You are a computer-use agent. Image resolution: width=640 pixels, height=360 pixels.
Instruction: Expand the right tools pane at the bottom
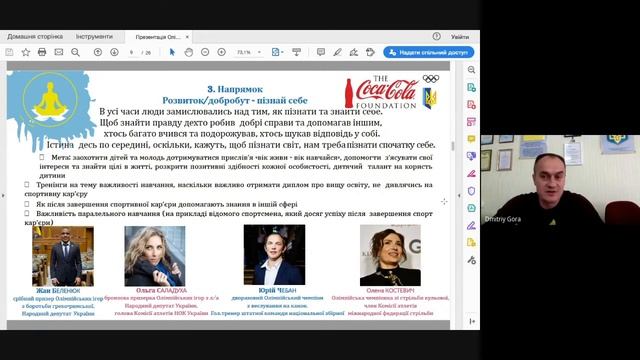click(472, 321)
